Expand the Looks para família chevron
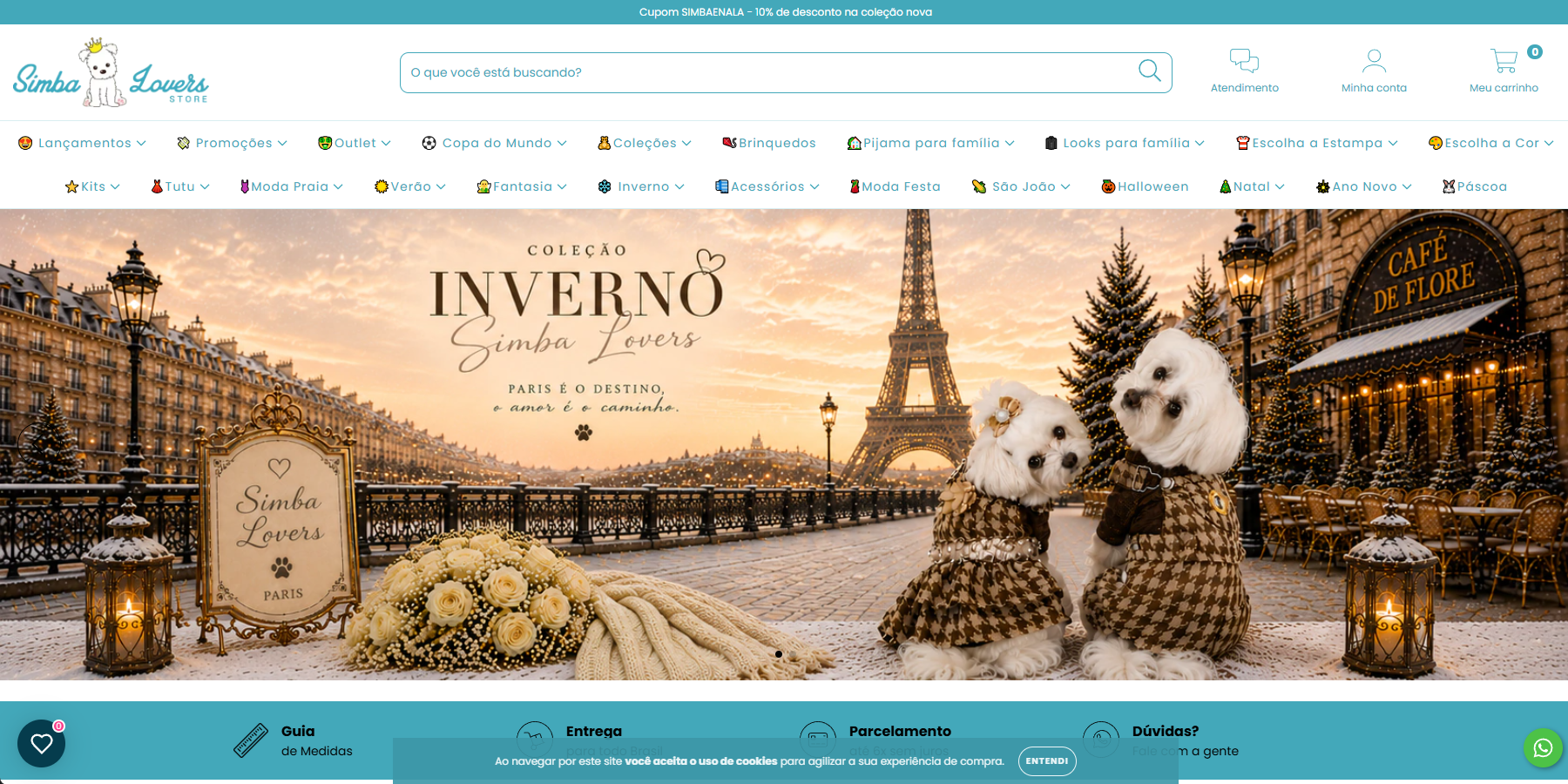 click(1200, 143)
